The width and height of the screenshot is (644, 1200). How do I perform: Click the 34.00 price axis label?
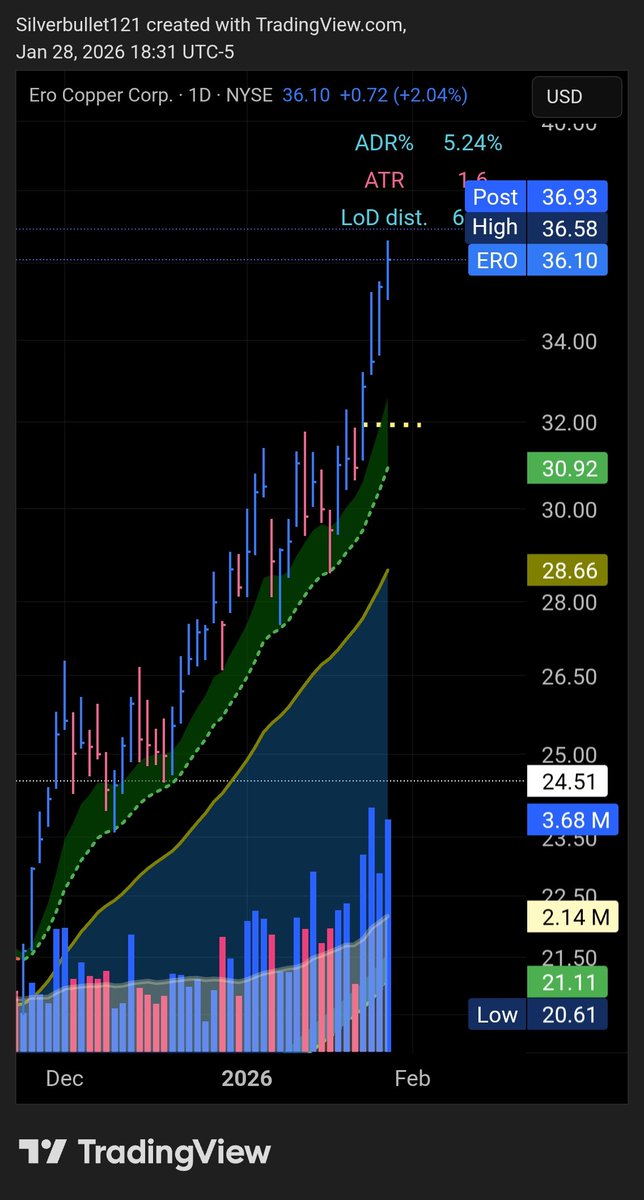click(x=570, y=341)
